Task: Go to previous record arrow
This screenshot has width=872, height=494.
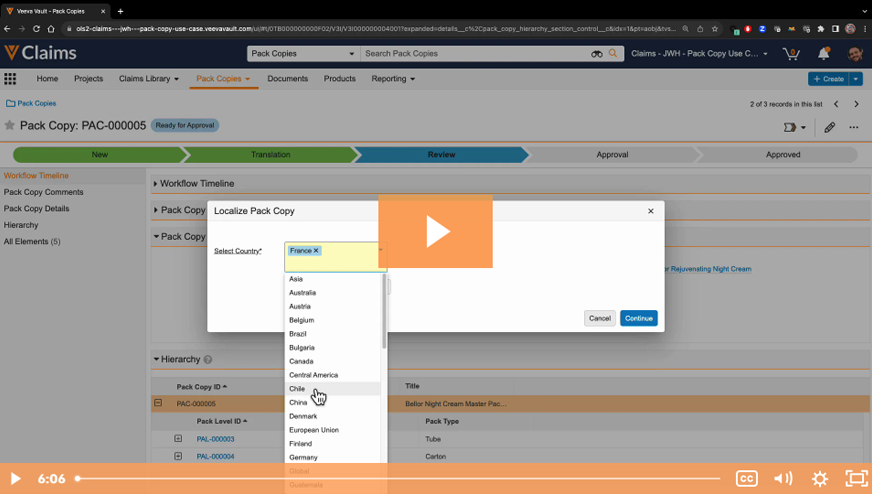Action: pos(836,104)
